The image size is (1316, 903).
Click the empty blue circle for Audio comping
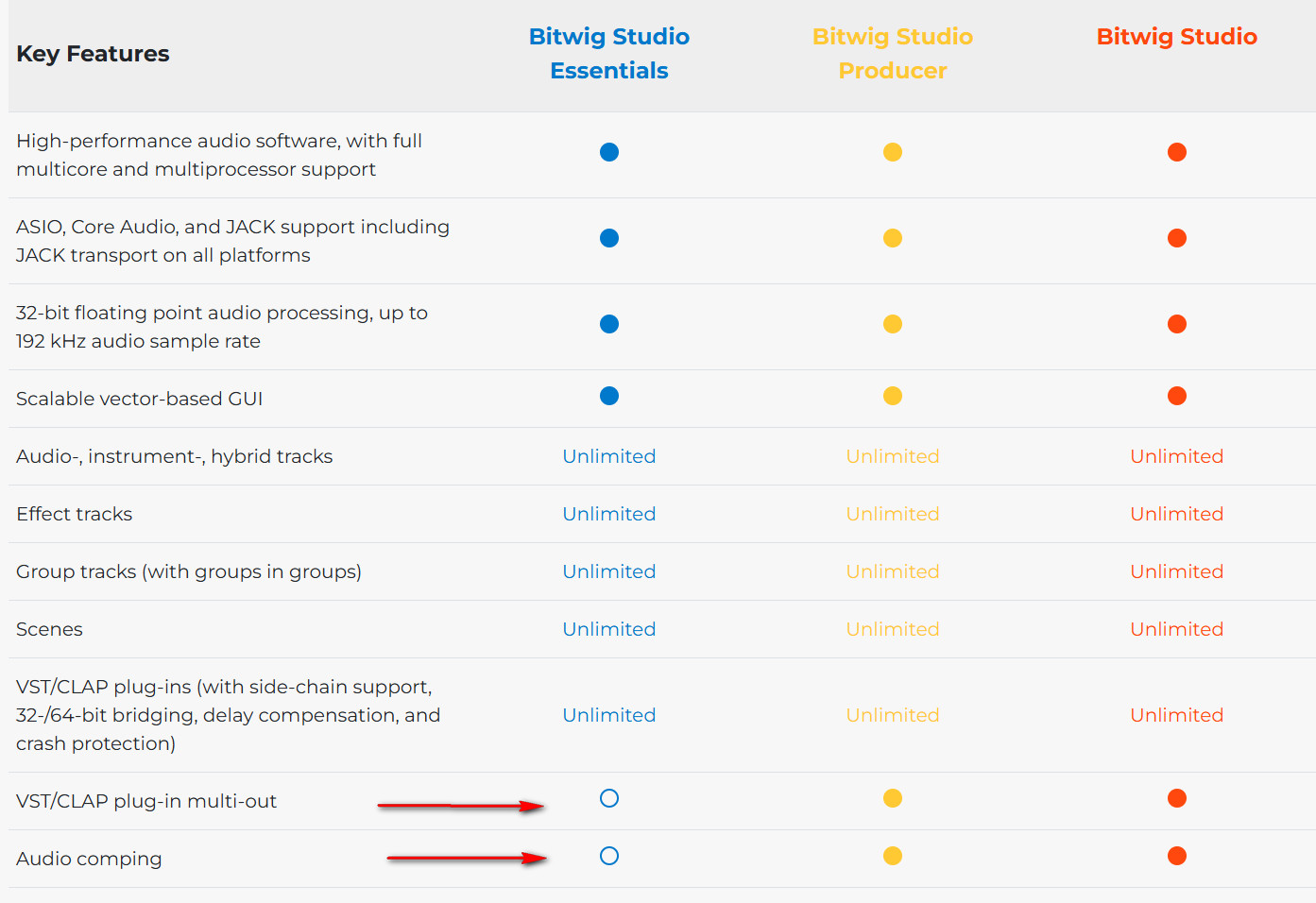click(609, 856)
